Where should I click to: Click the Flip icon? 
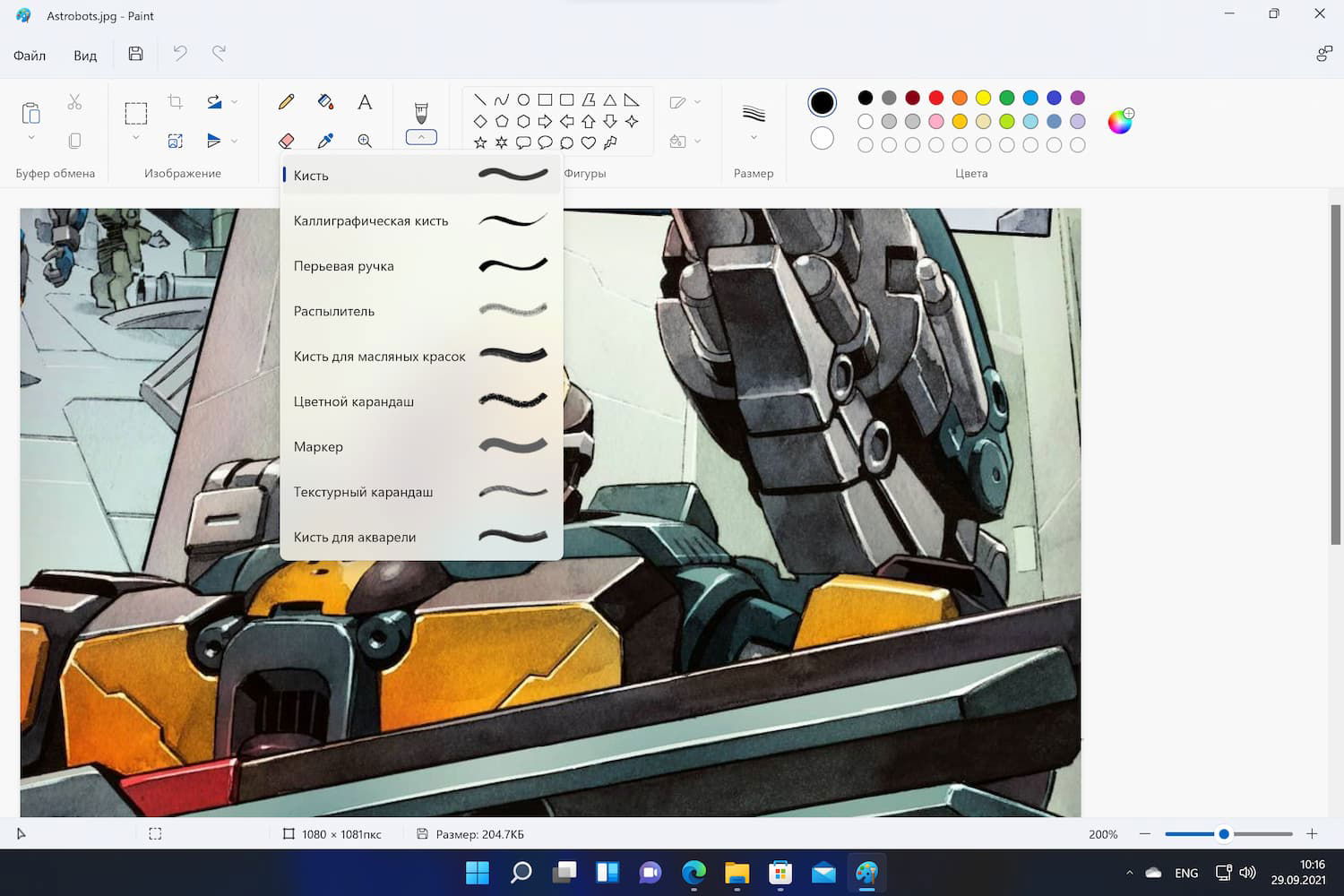tap(214, 141)
